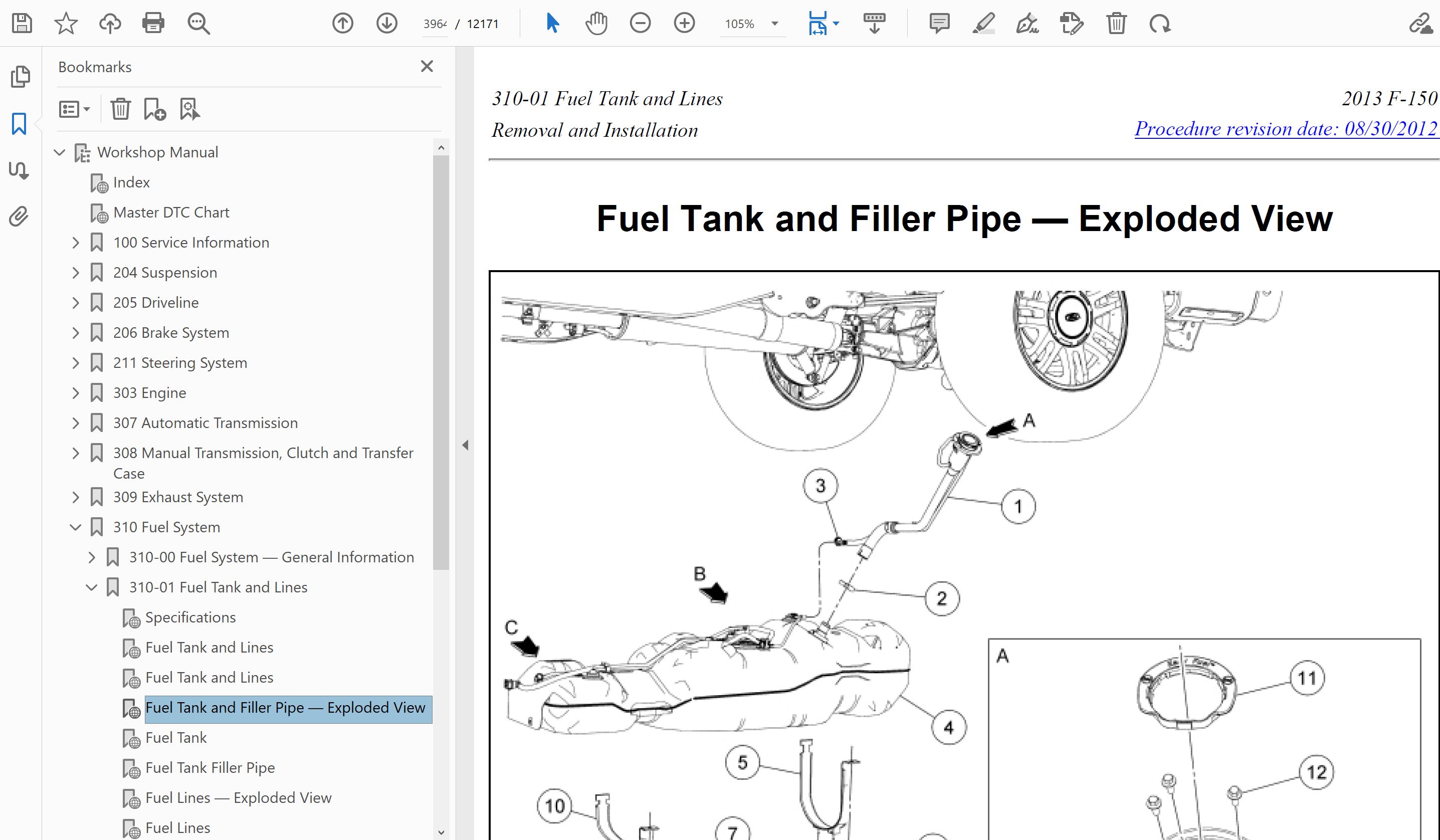Click the page number input field

coord(434,24)
